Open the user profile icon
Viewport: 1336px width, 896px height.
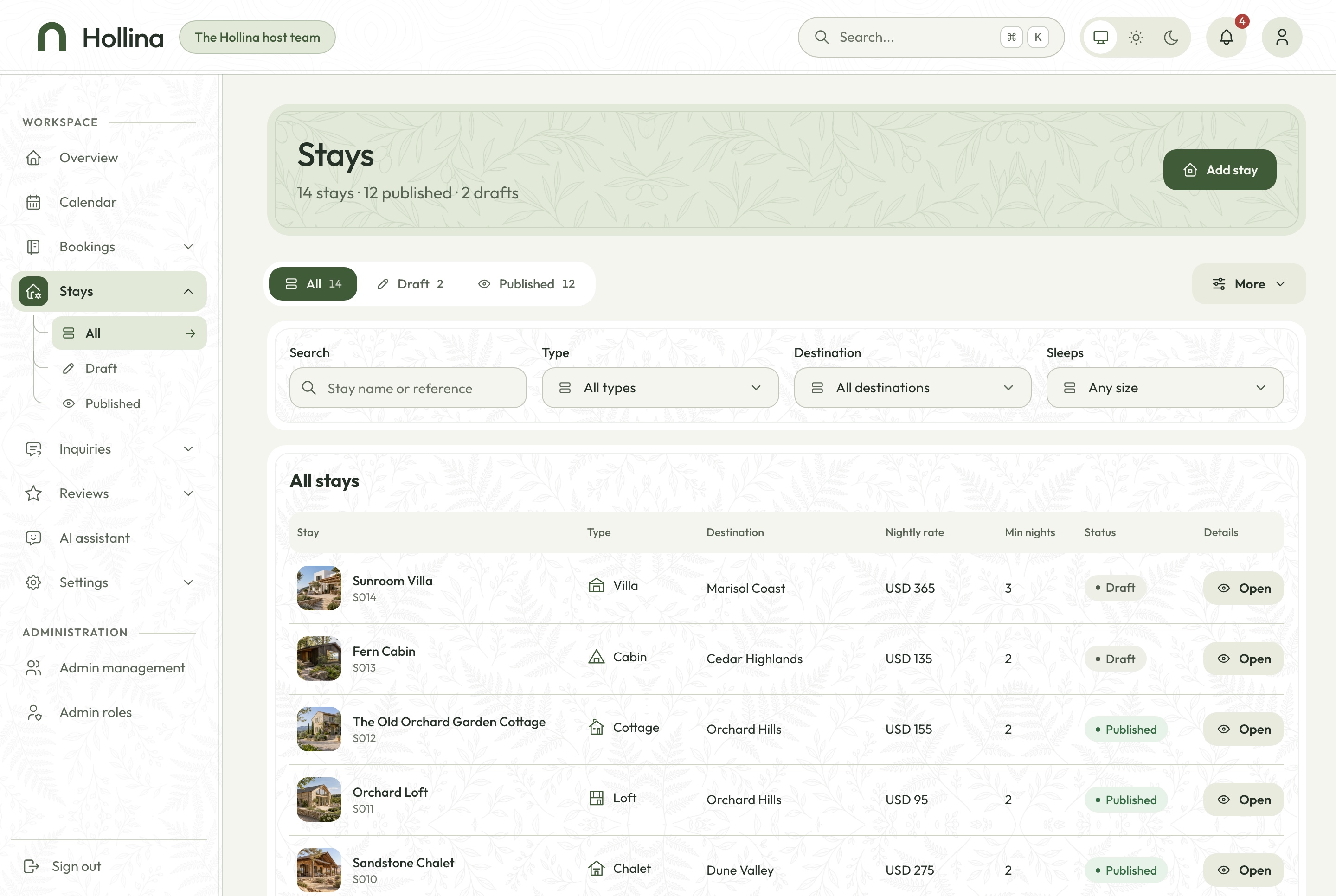[1282, 37]
